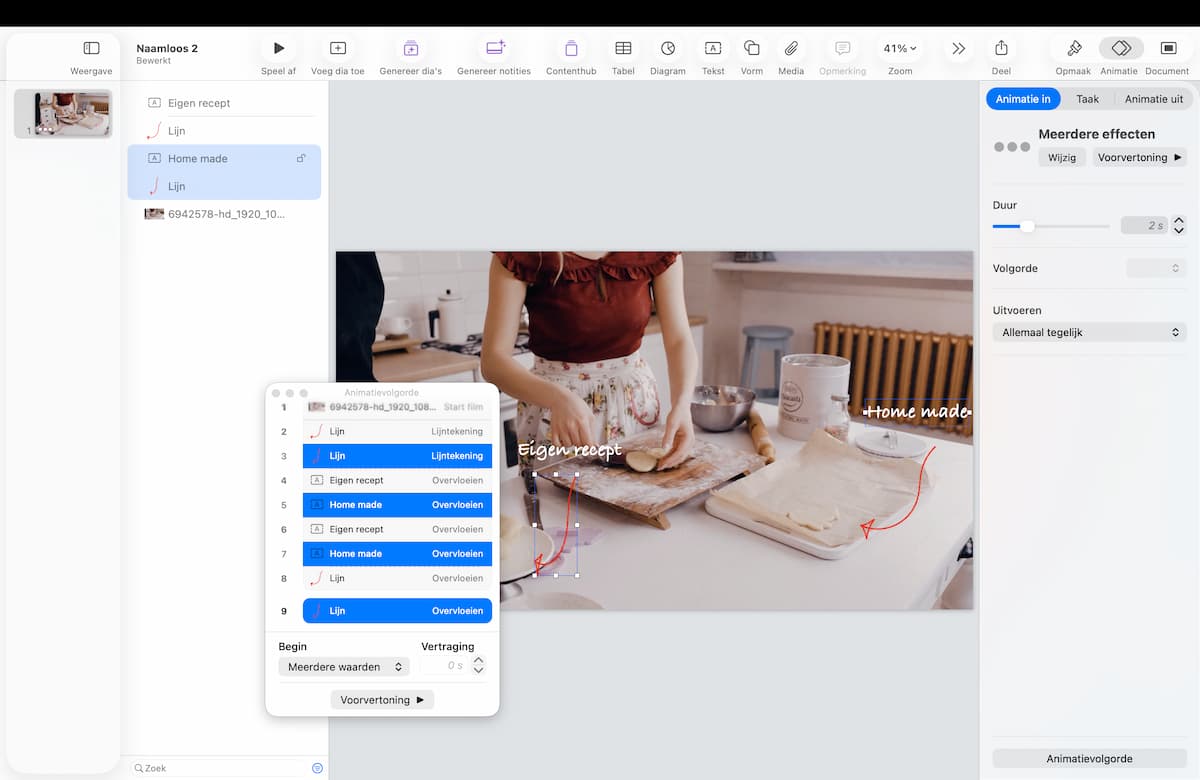Click Voorvertoning in Animatievolgorde window
The height and width of the screenshot is (780, 1200).
pyautogui.click(x=382, y=700)
